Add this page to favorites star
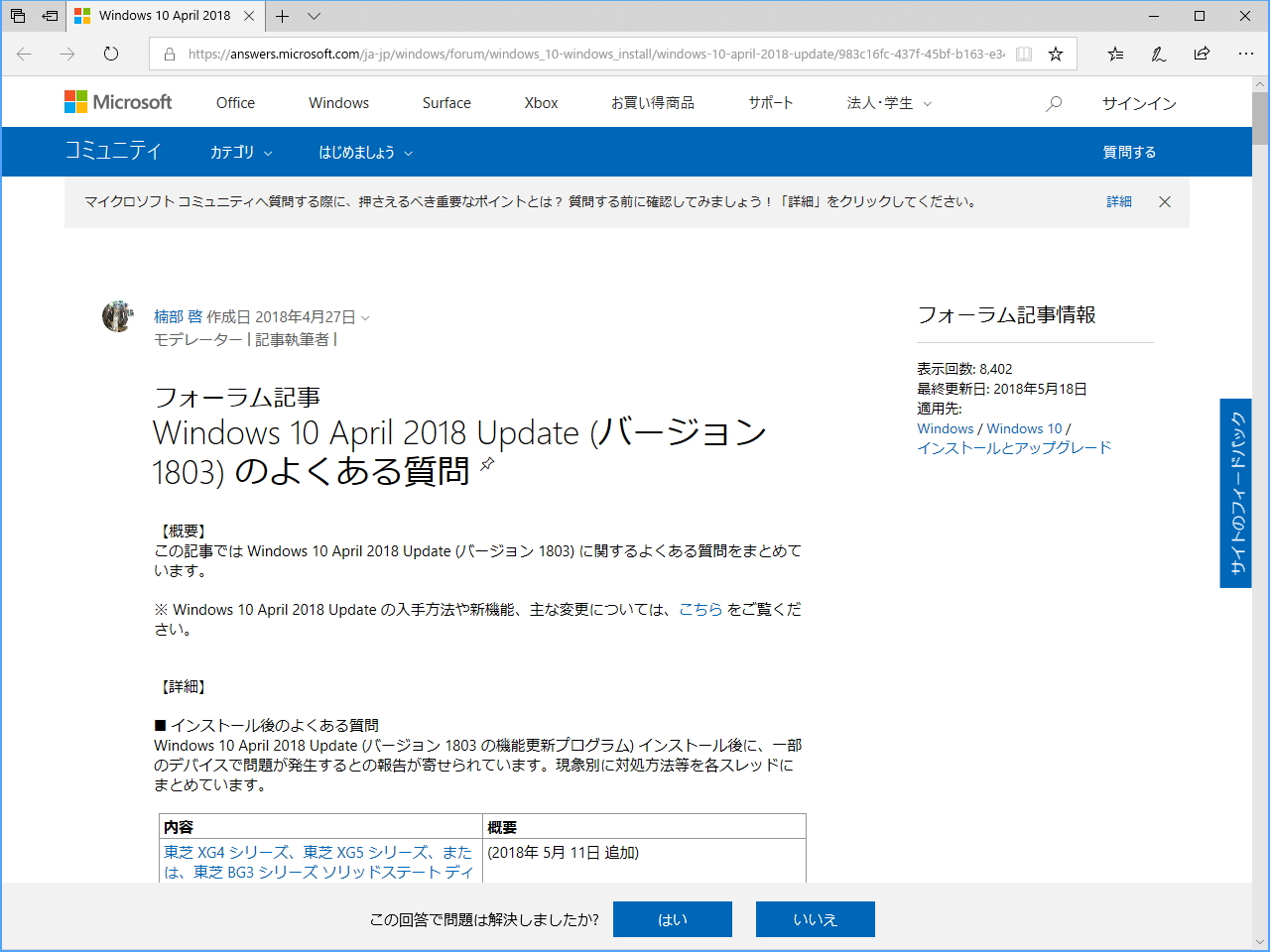The image size is (1270, 952). pos(1055,55)
